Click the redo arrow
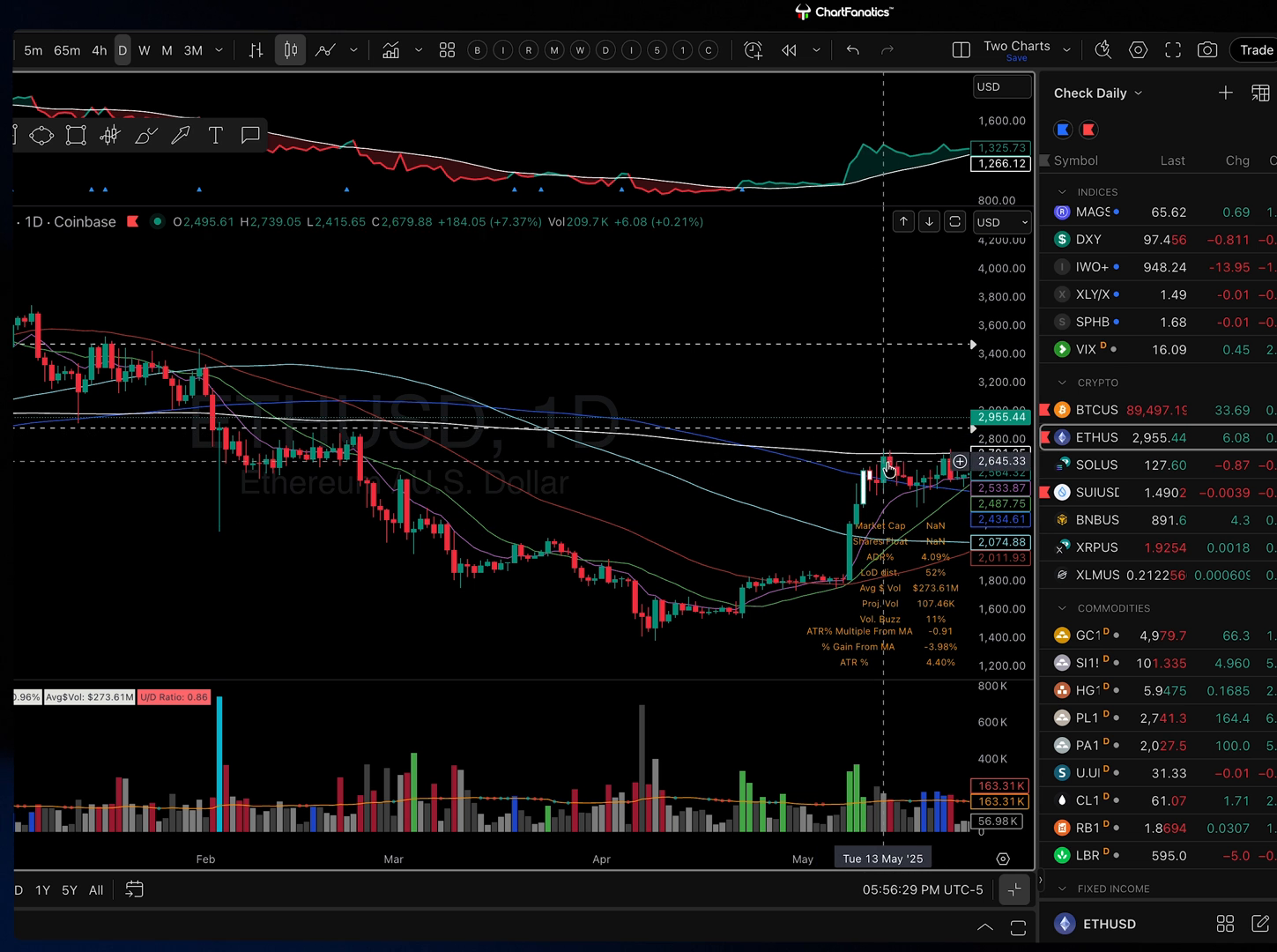Viewport: 1277px width, 952px height. click(887, 50)
